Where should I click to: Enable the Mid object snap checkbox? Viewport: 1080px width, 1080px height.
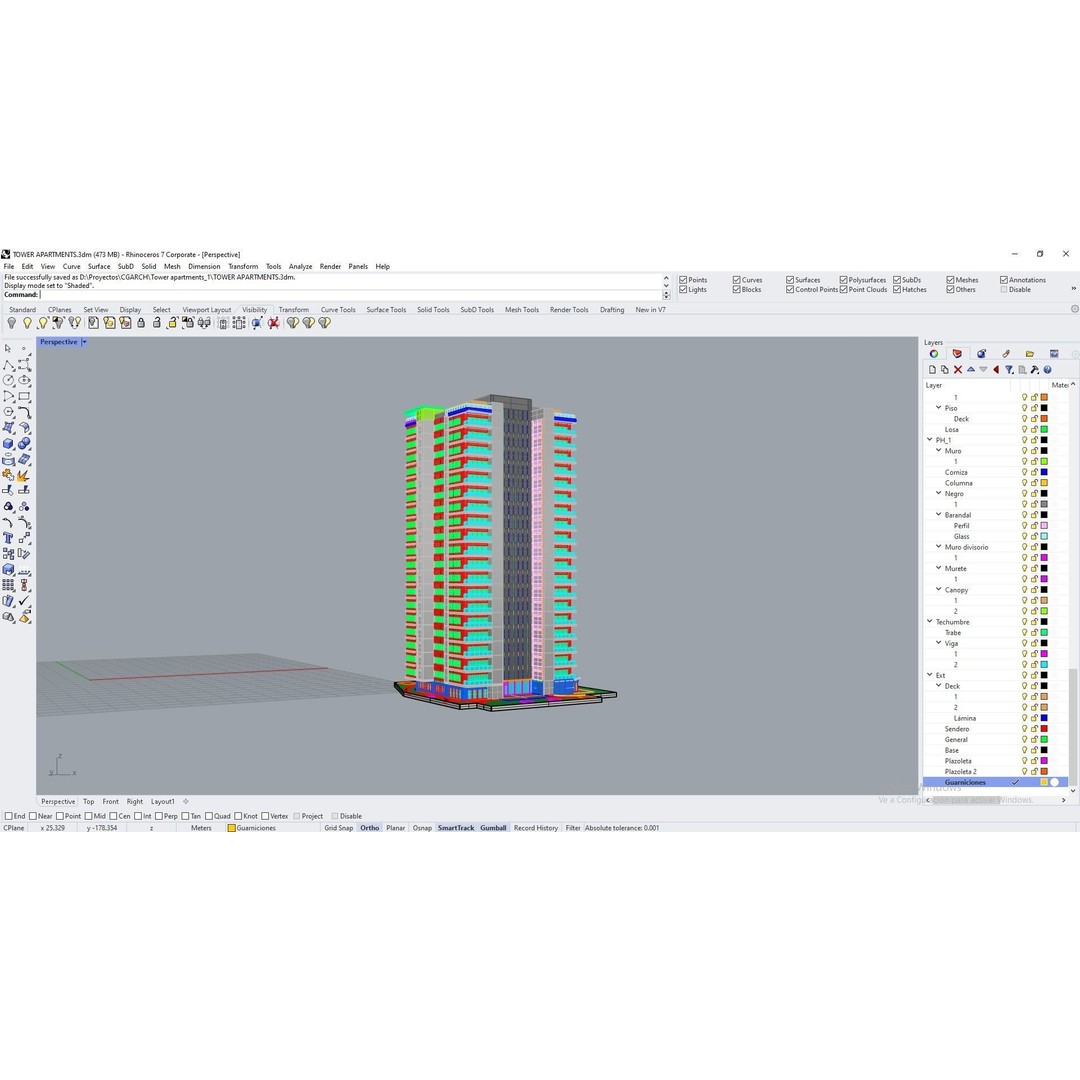[x=88, y=816]
